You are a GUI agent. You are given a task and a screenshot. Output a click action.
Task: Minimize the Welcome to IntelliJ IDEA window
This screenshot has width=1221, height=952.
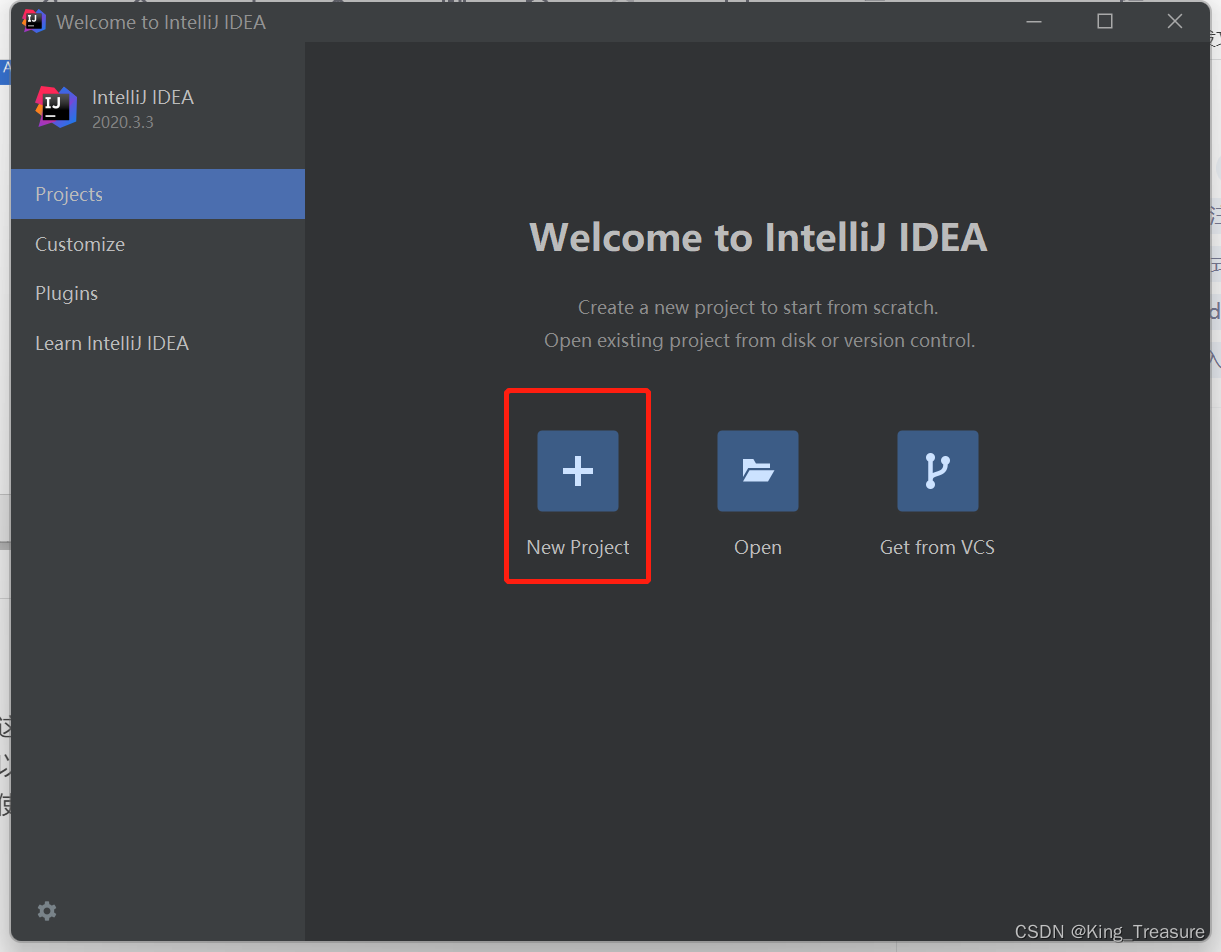[x=1036, y=21]
